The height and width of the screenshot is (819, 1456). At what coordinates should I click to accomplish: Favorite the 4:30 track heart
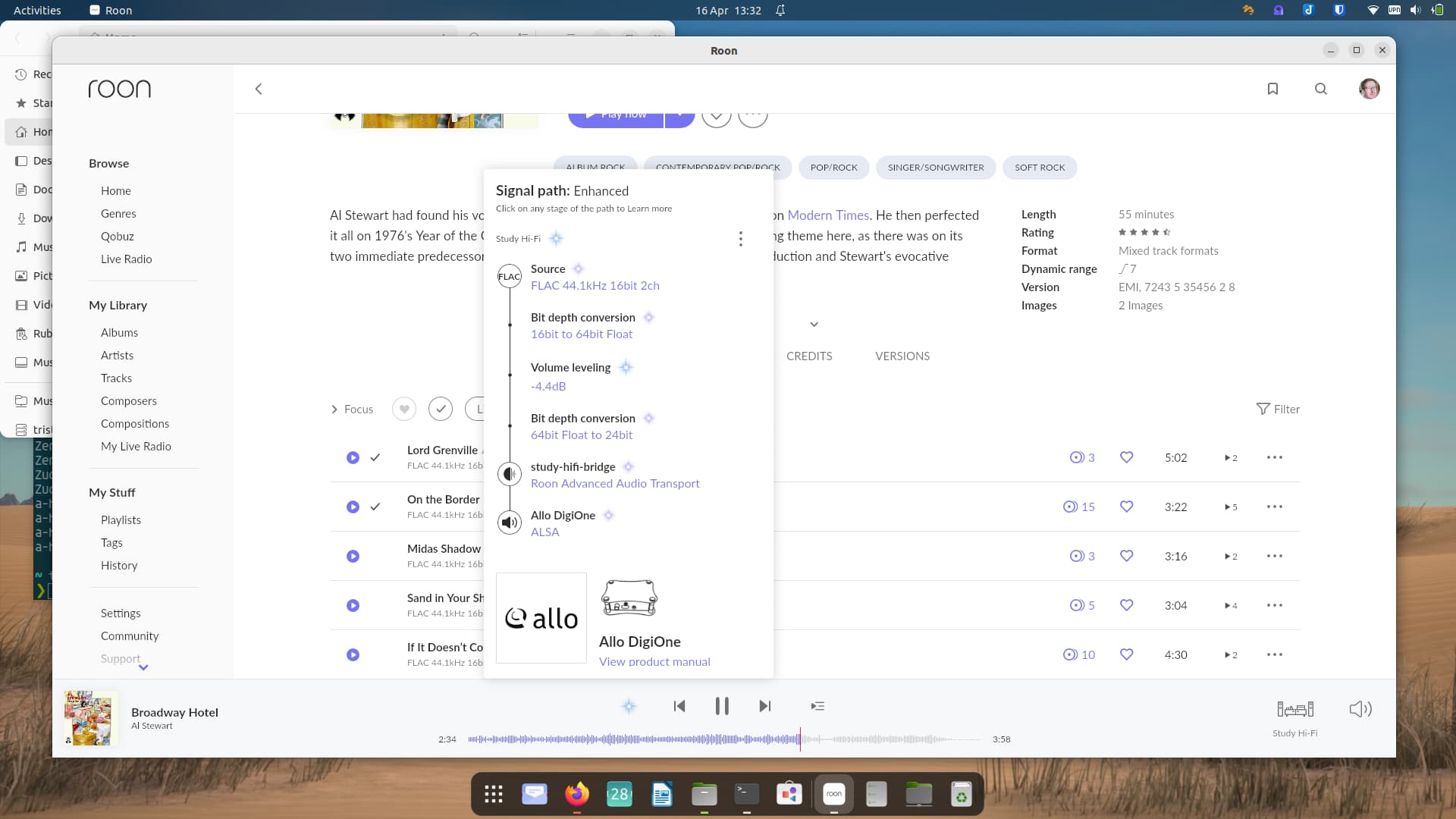pyautogui.click(x=1126, y=654)
